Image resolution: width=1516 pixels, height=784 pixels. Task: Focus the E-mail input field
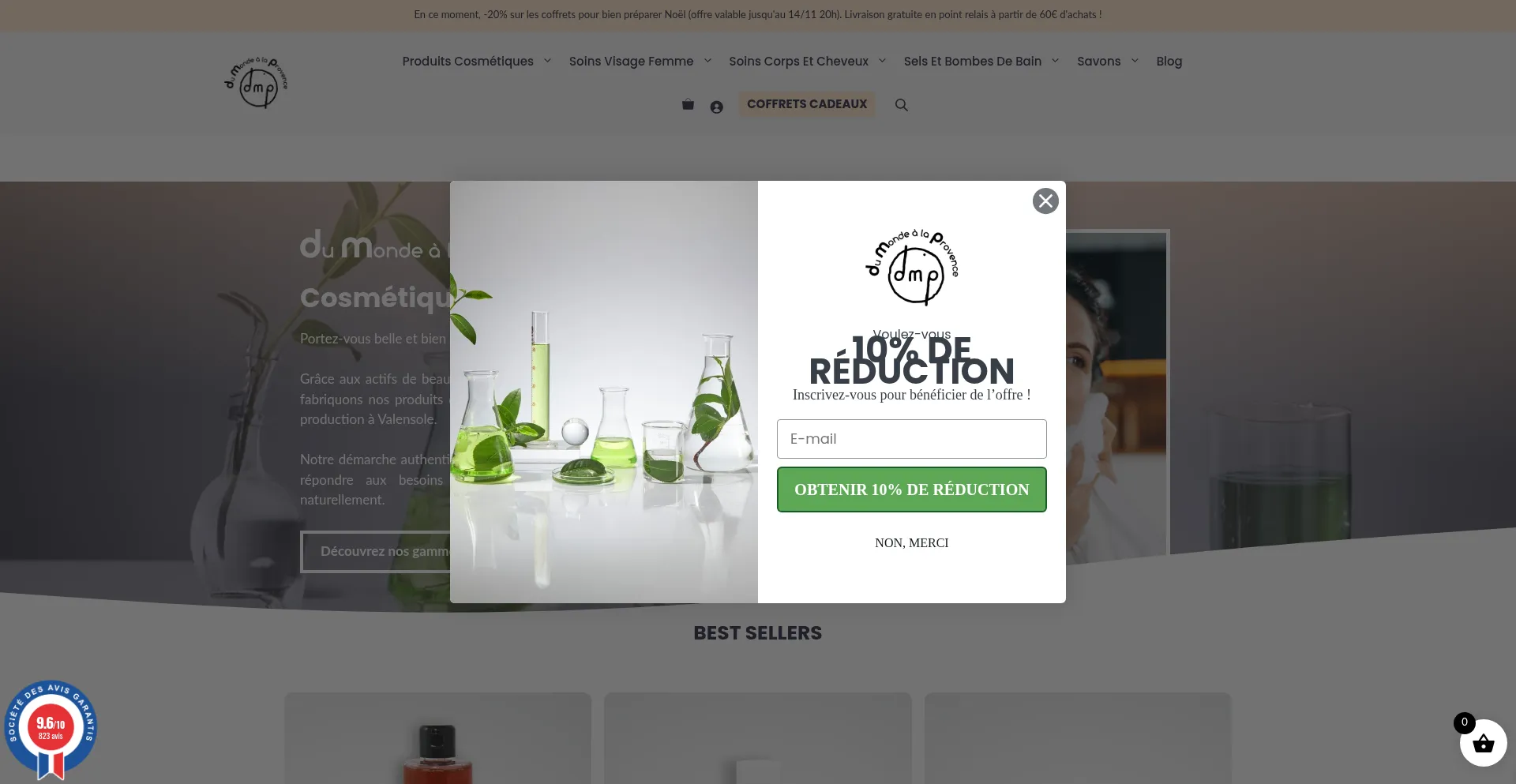912,439
